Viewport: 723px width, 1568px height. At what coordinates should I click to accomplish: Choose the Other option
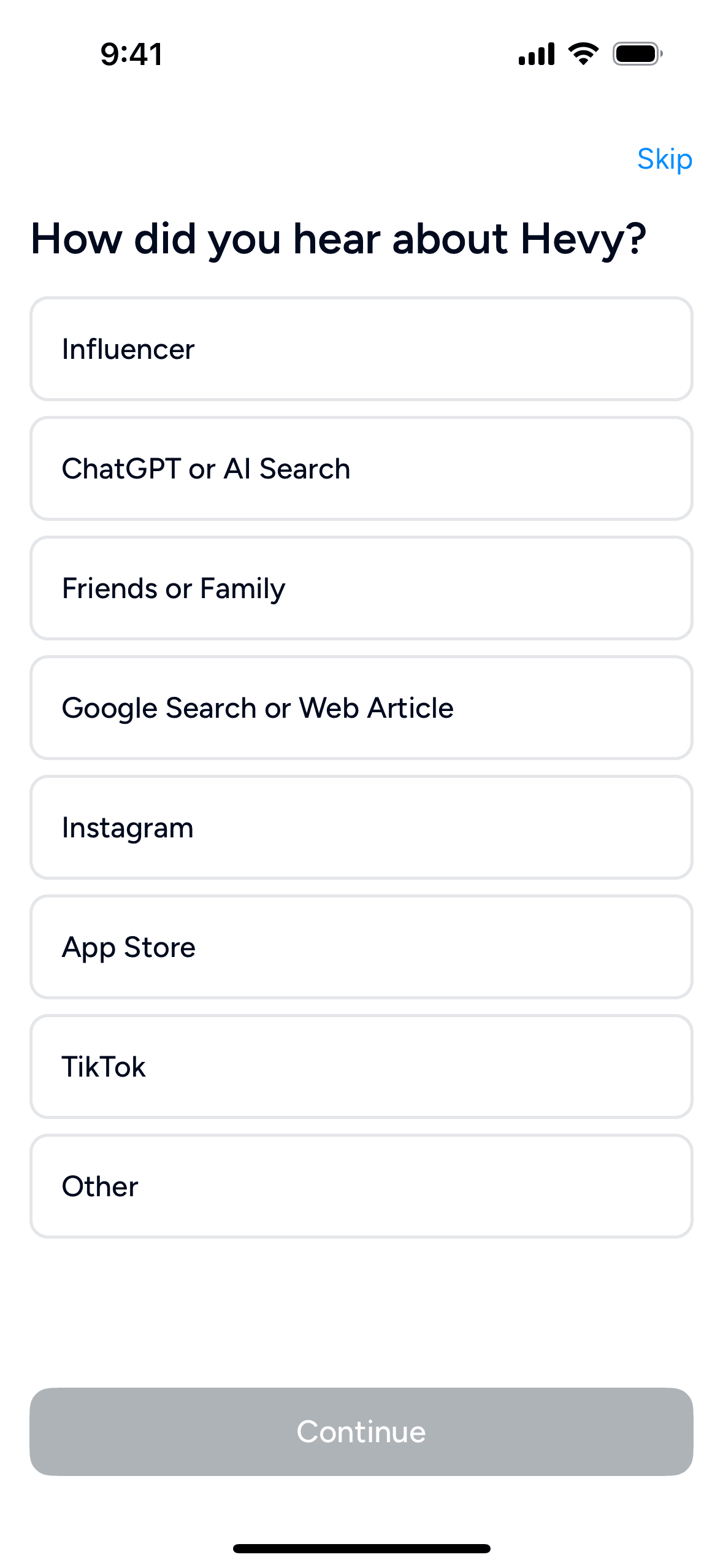(361, 1186)
